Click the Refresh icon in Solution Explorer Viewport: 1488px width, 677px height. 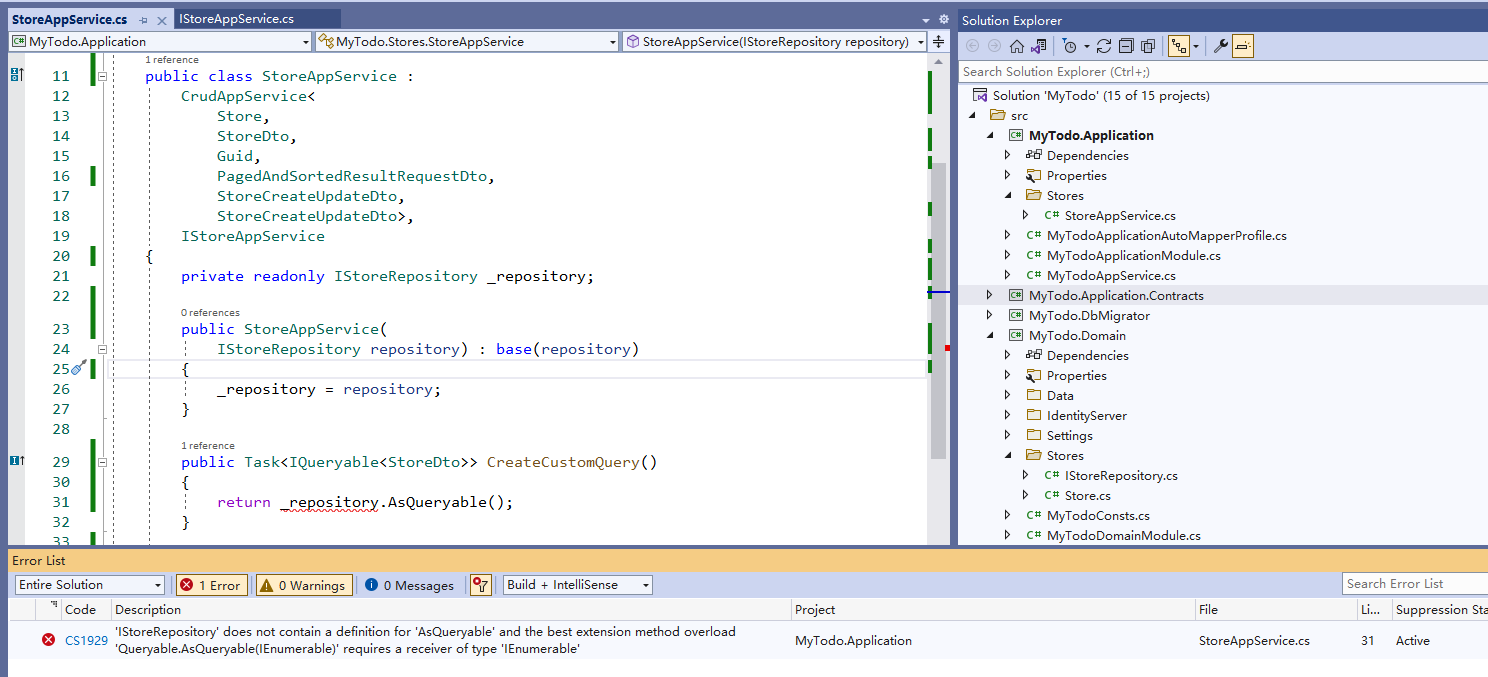click(1104, 45)
